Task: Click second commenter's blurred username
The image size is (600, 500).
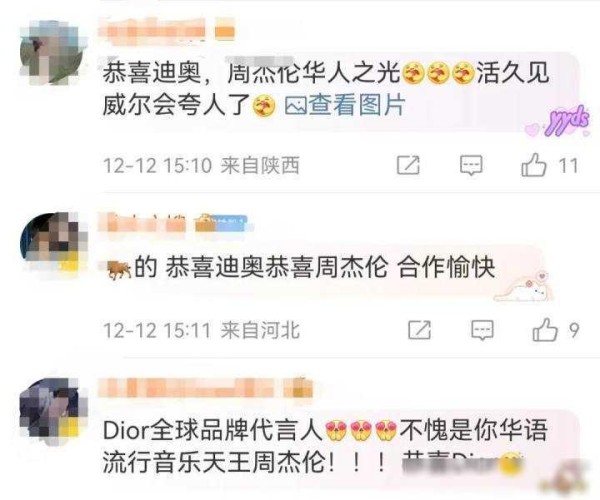Action: tap(142, 222)
